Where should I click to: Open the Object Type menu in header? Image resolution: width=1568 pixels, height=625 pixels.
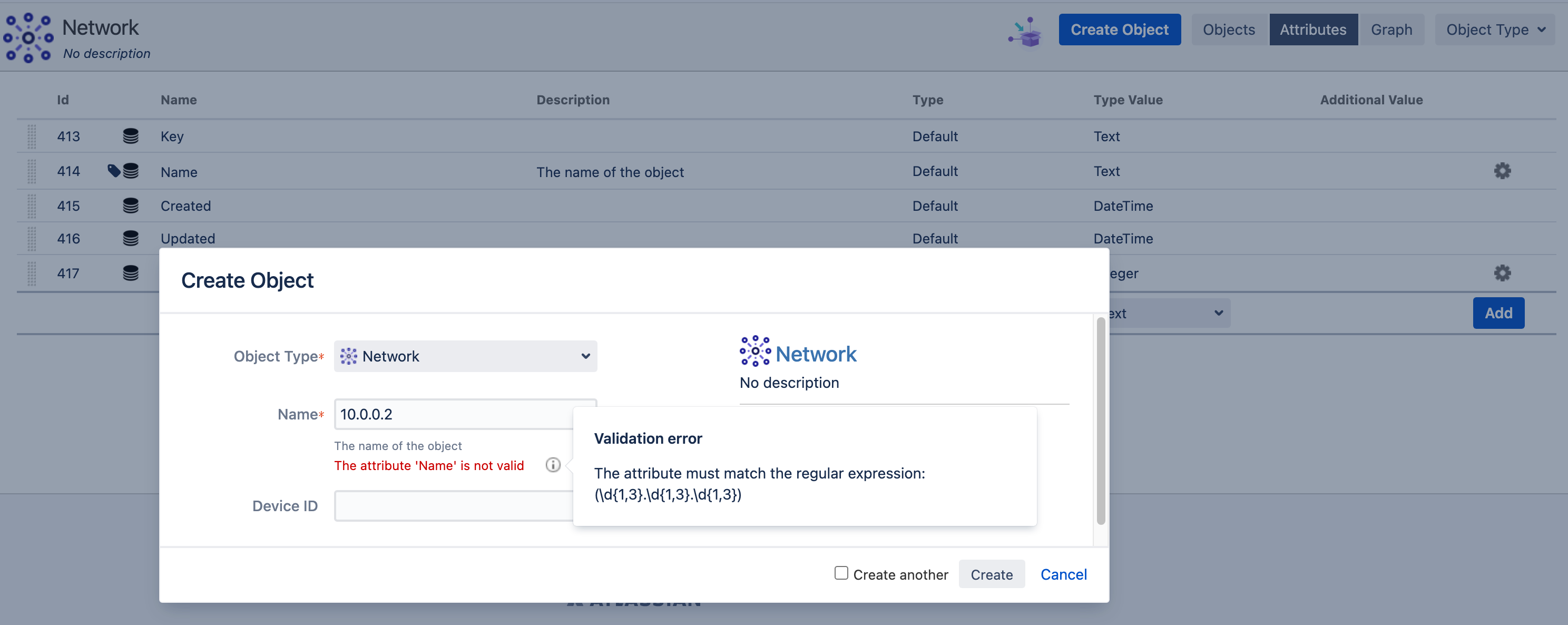click(1494, 30)
